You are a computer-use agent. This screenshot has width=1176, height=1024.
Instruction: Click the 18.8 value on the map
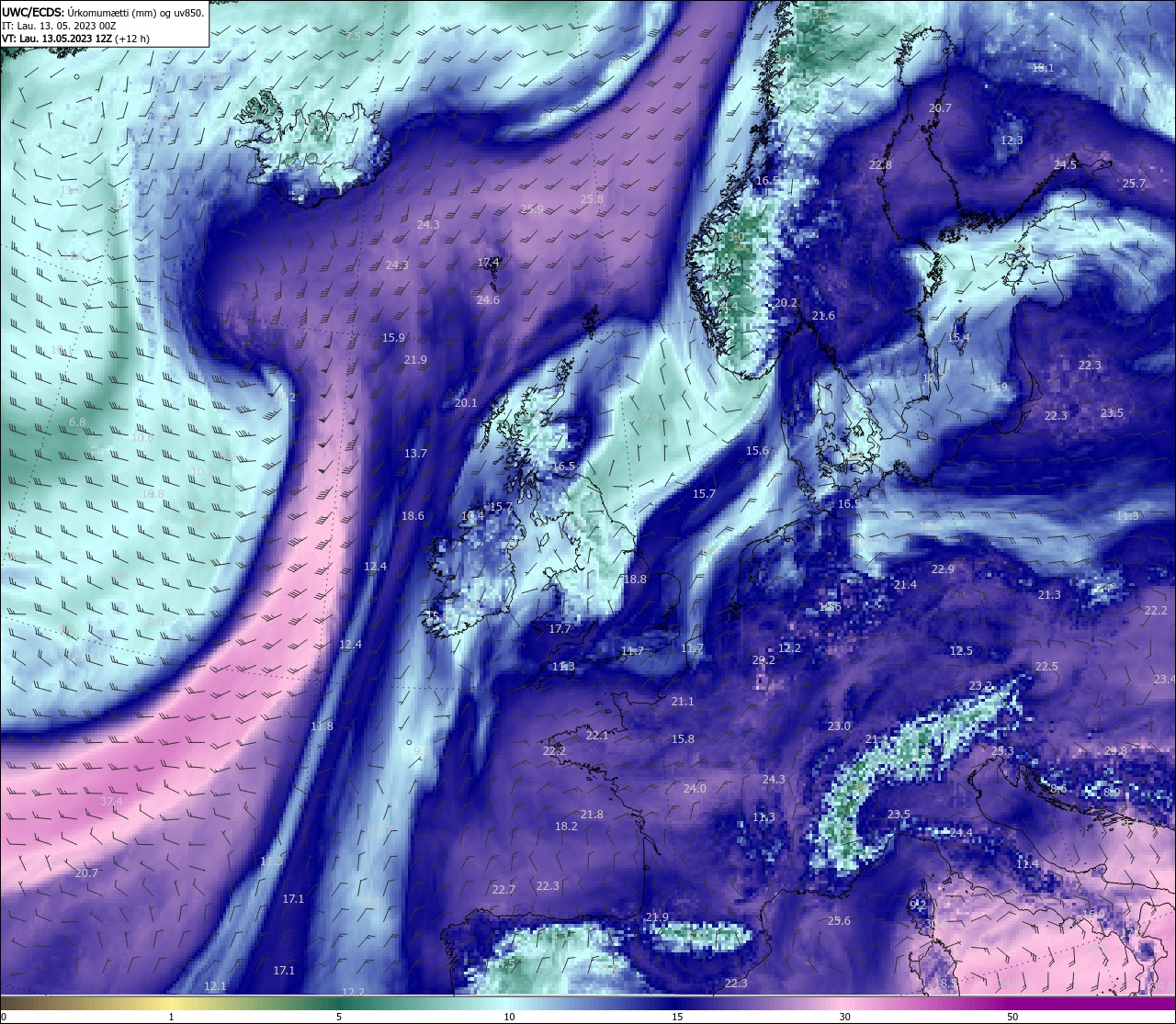point(635,579)
